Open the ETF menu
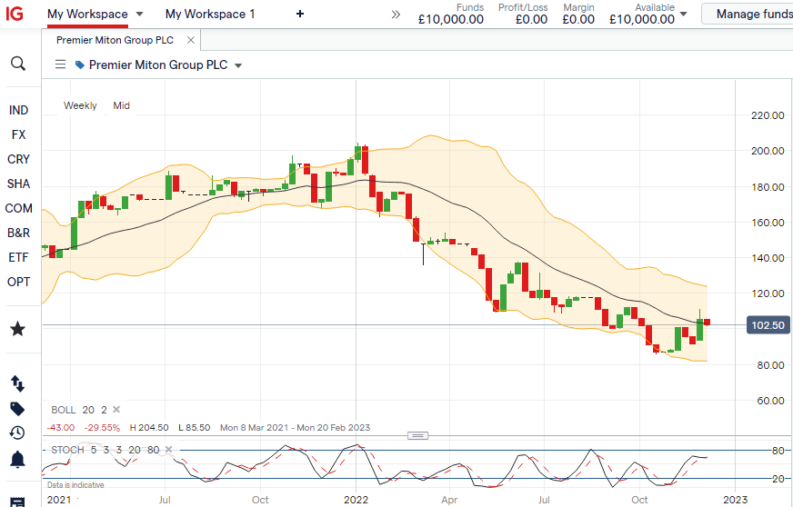 [x=18, y=257]
